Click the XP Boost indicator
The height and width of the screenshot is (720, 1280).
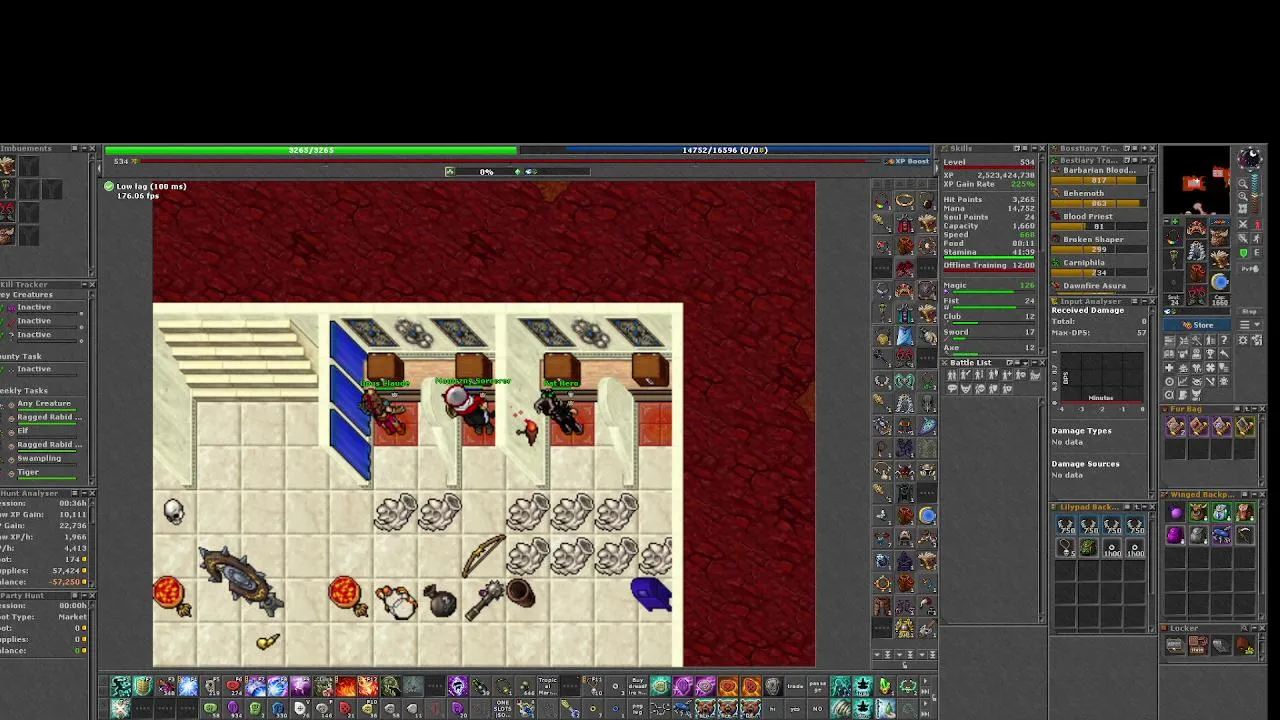(x=908, y=161)
